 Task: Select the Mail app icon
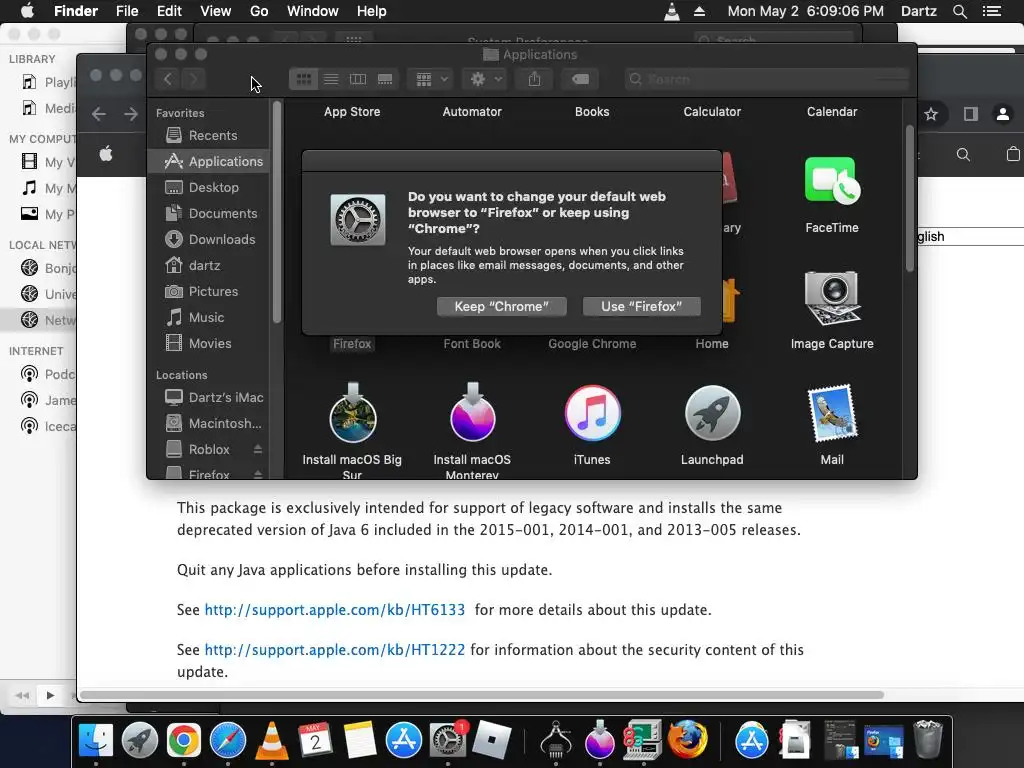coord(832,413)
